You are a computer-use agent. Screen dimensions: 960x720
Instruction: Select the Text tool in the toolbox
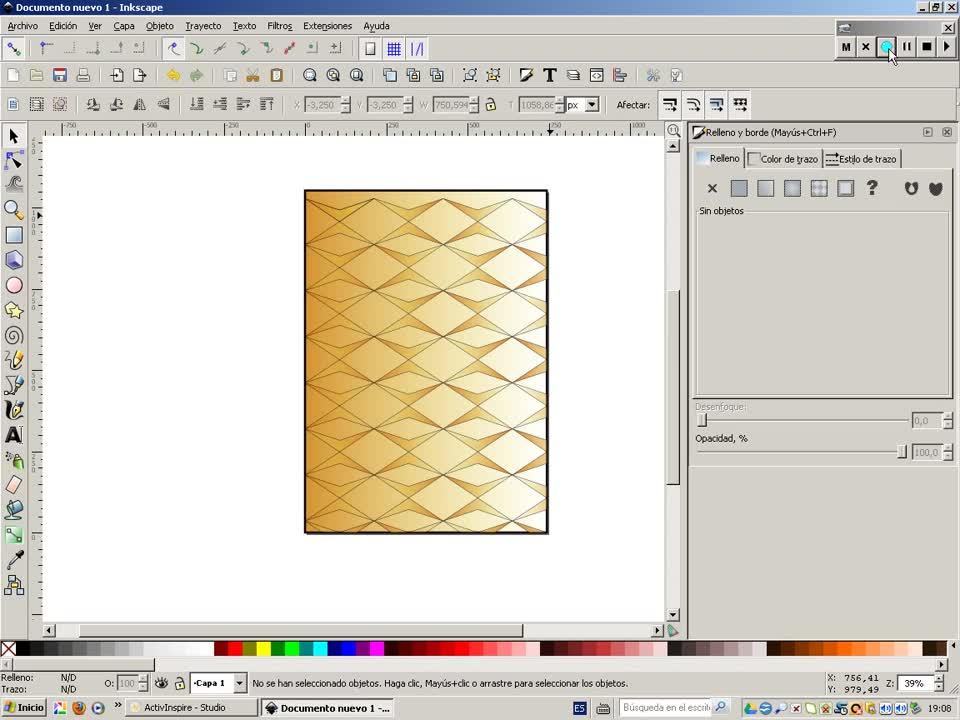14,435
